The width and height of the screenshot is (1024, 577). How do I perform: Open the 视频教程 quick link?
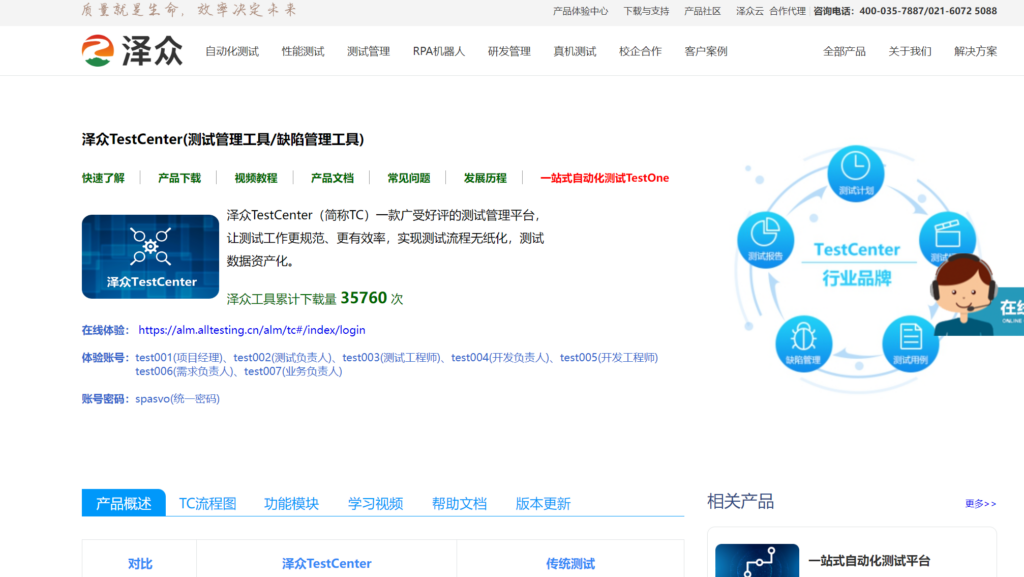[x=256, y=178]
